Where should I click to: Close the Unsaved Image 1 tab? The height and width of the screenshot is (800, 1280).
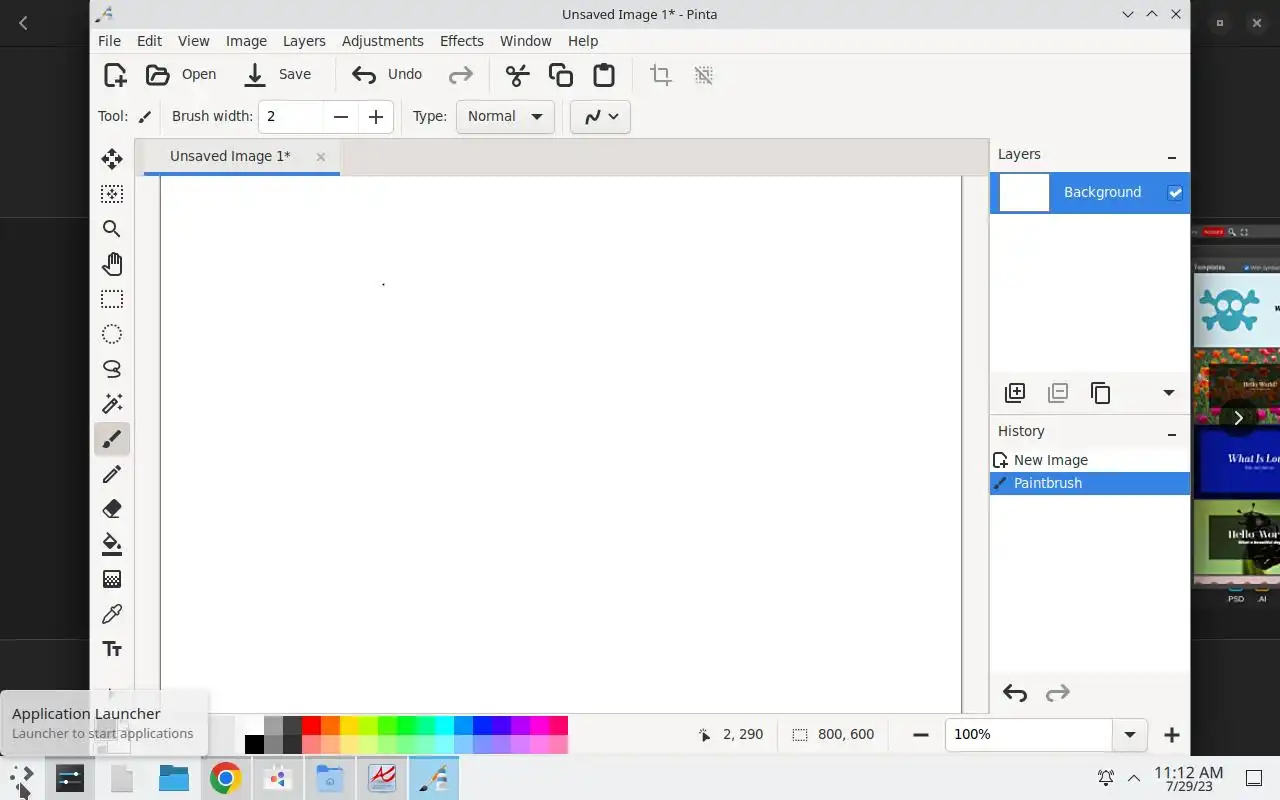click(x=320, y=157)
